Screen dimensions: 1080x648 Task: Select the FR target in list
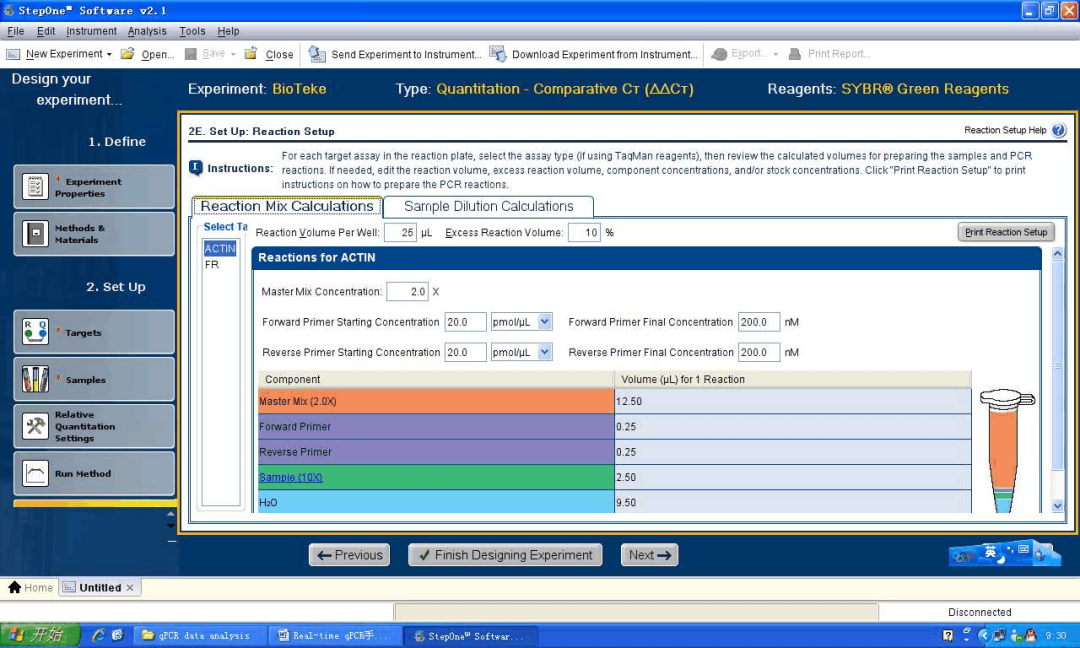click(212, 265)
